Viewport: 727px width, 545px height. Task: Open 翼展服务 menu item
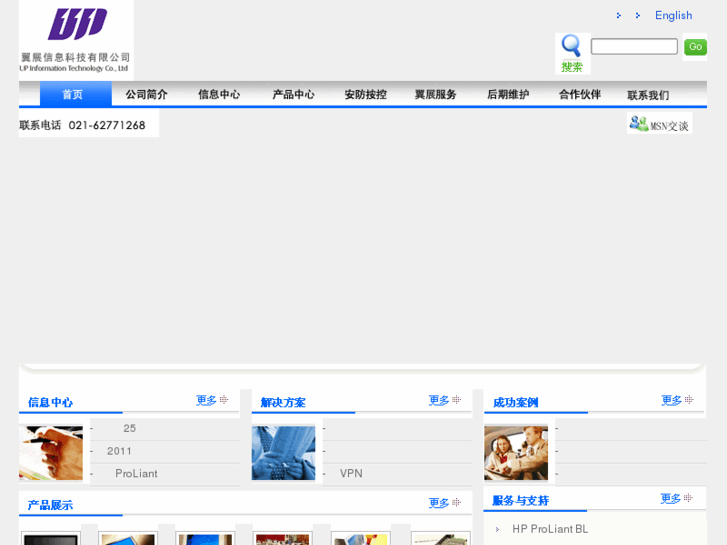435,95
